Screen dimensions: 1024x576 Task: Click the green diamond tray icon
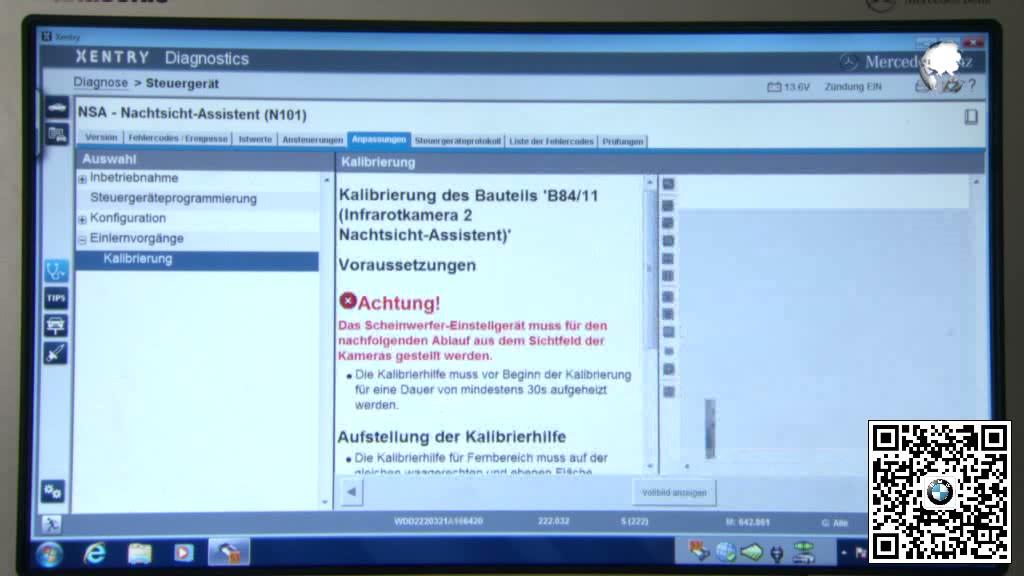[751, 553]
